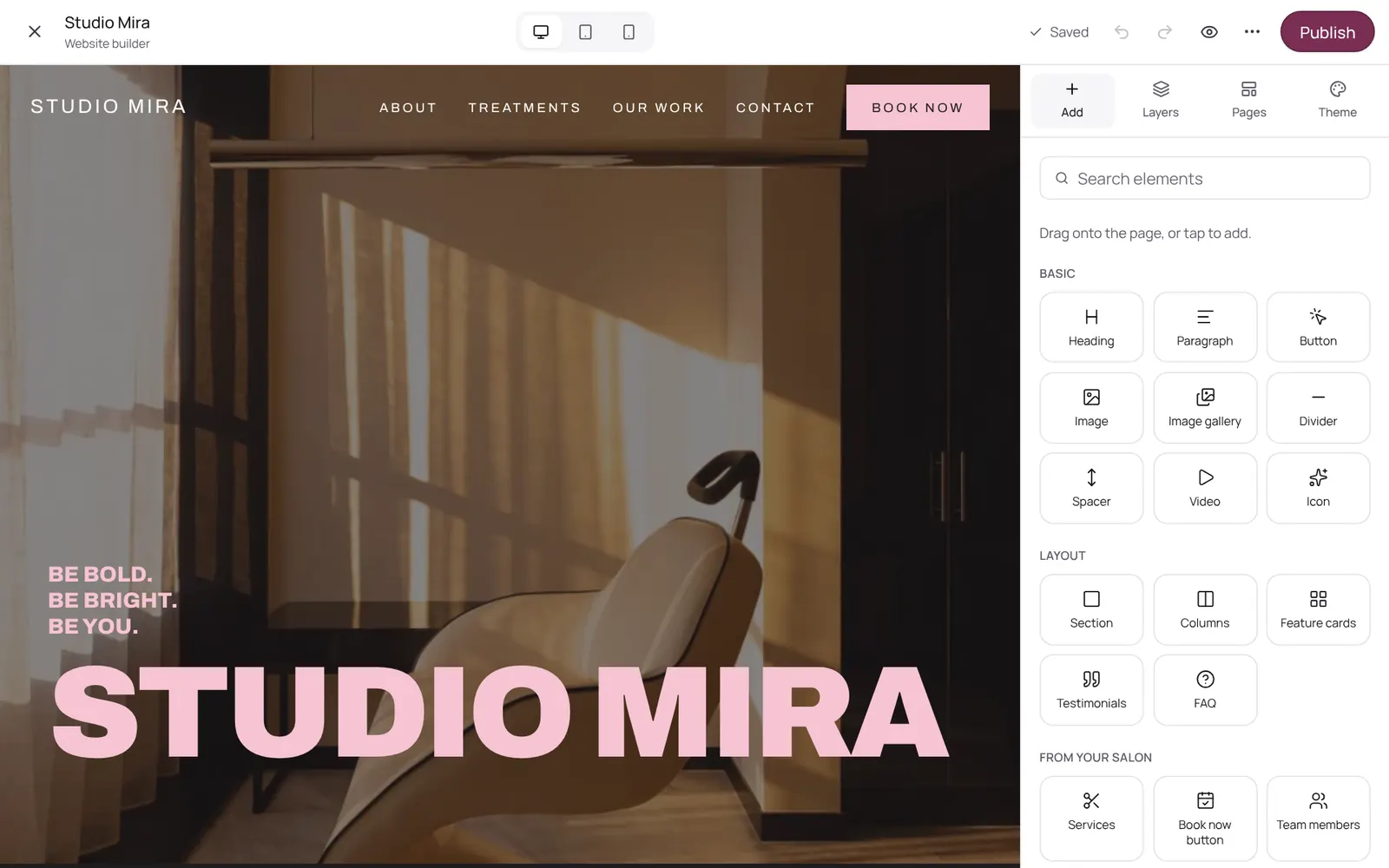
Task: Add the Services salon block
Action: click(x=1091, y=819)
